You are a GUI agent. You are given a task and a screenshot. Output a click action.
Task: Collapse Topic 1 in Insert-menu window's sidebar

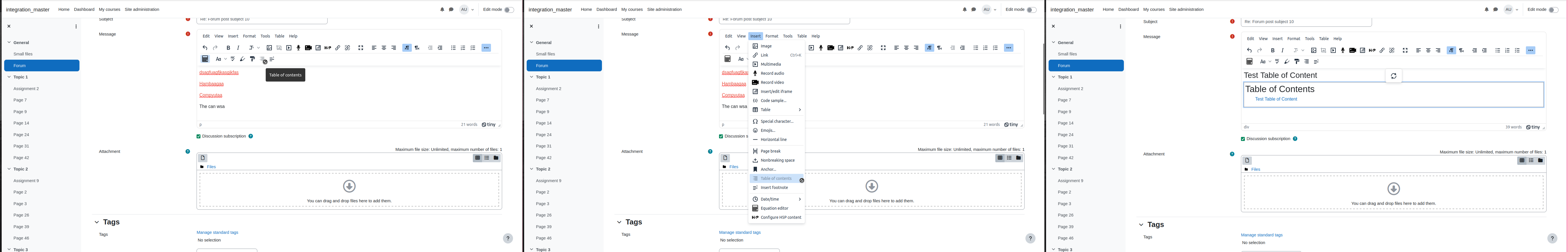tap(531, 77)
